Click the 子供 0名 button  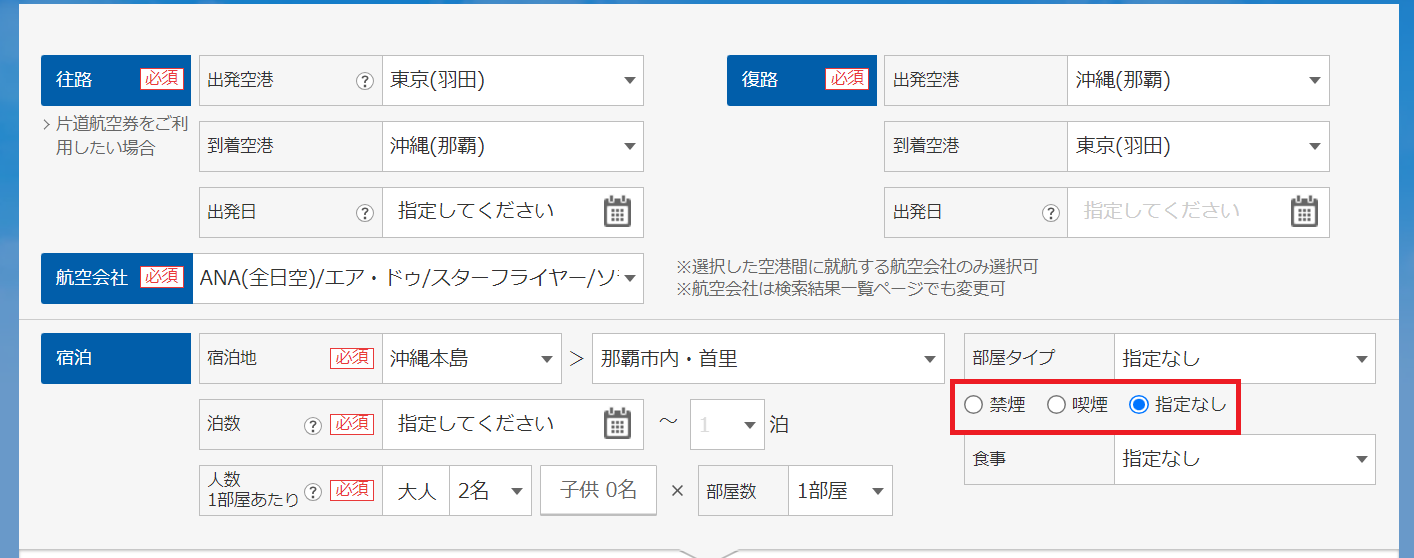tap(598, 490)
